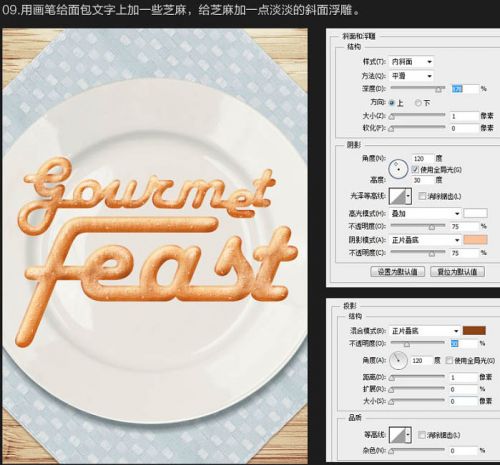
Task: Click the Make Default button
Action: click(397, 272)
